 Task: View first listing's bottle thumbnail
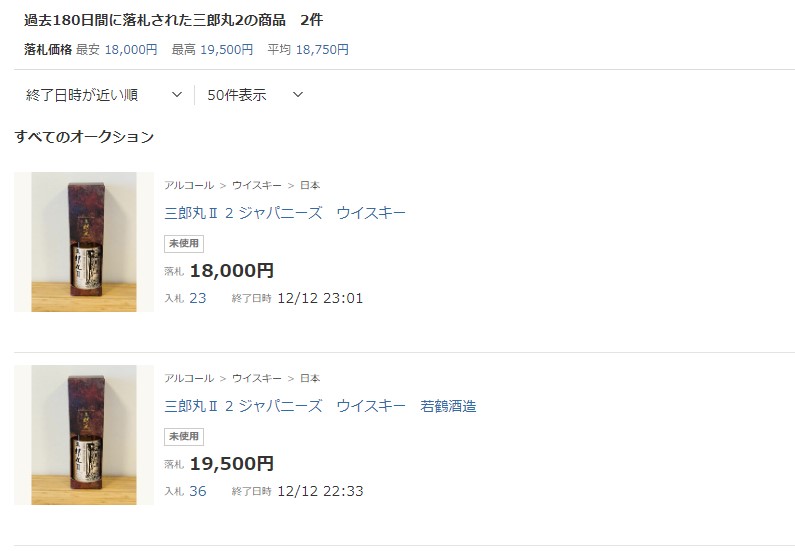tap(84, 242)
